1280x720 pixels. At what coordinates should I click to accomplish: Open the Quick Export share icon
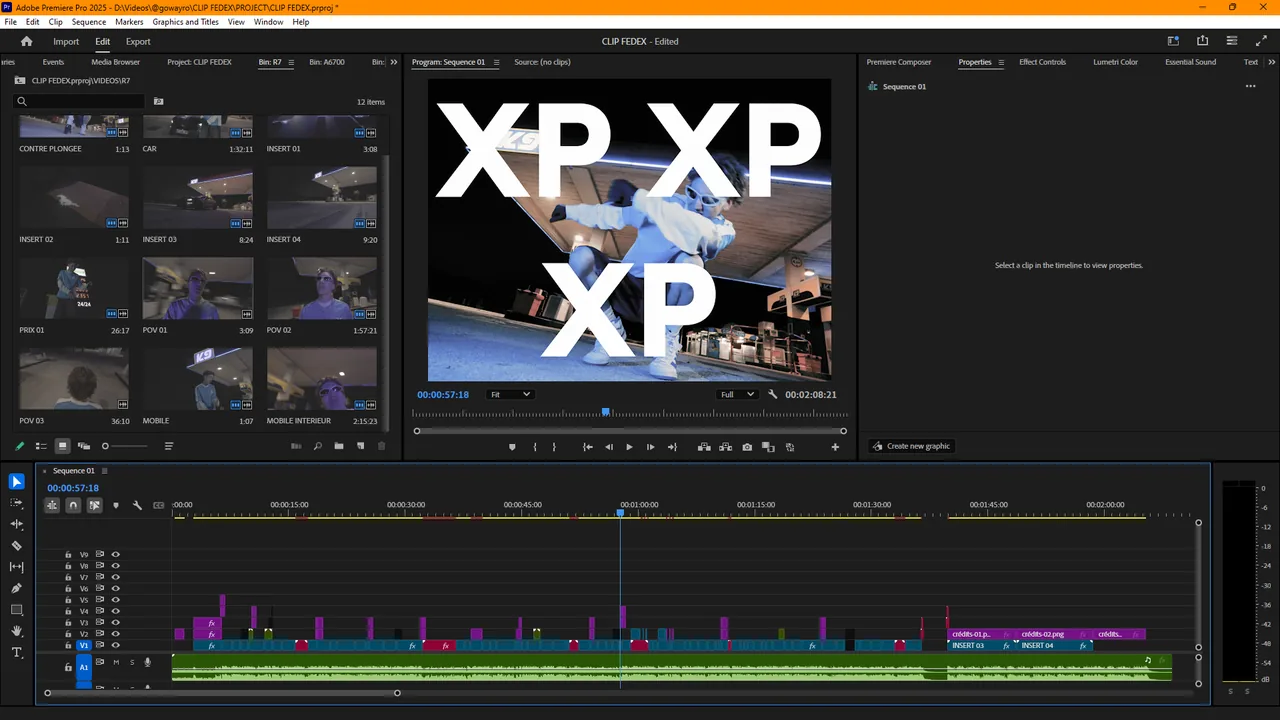1202,41
